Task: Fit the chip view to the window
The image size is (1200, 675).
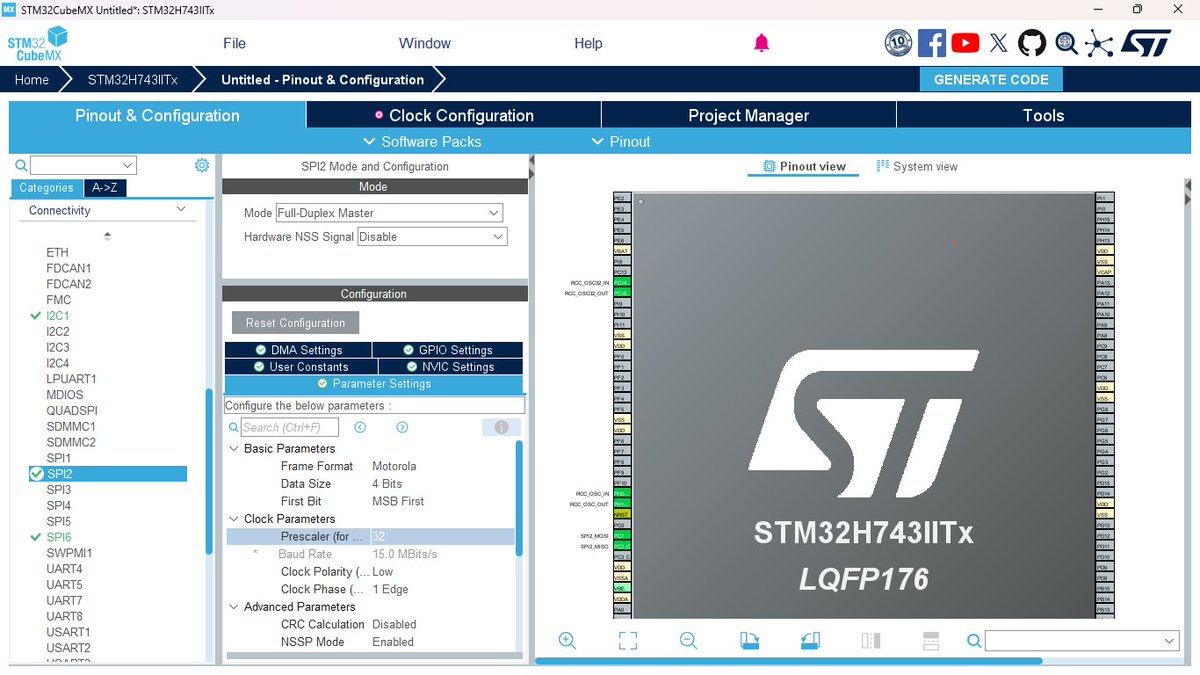Action: 627,641
